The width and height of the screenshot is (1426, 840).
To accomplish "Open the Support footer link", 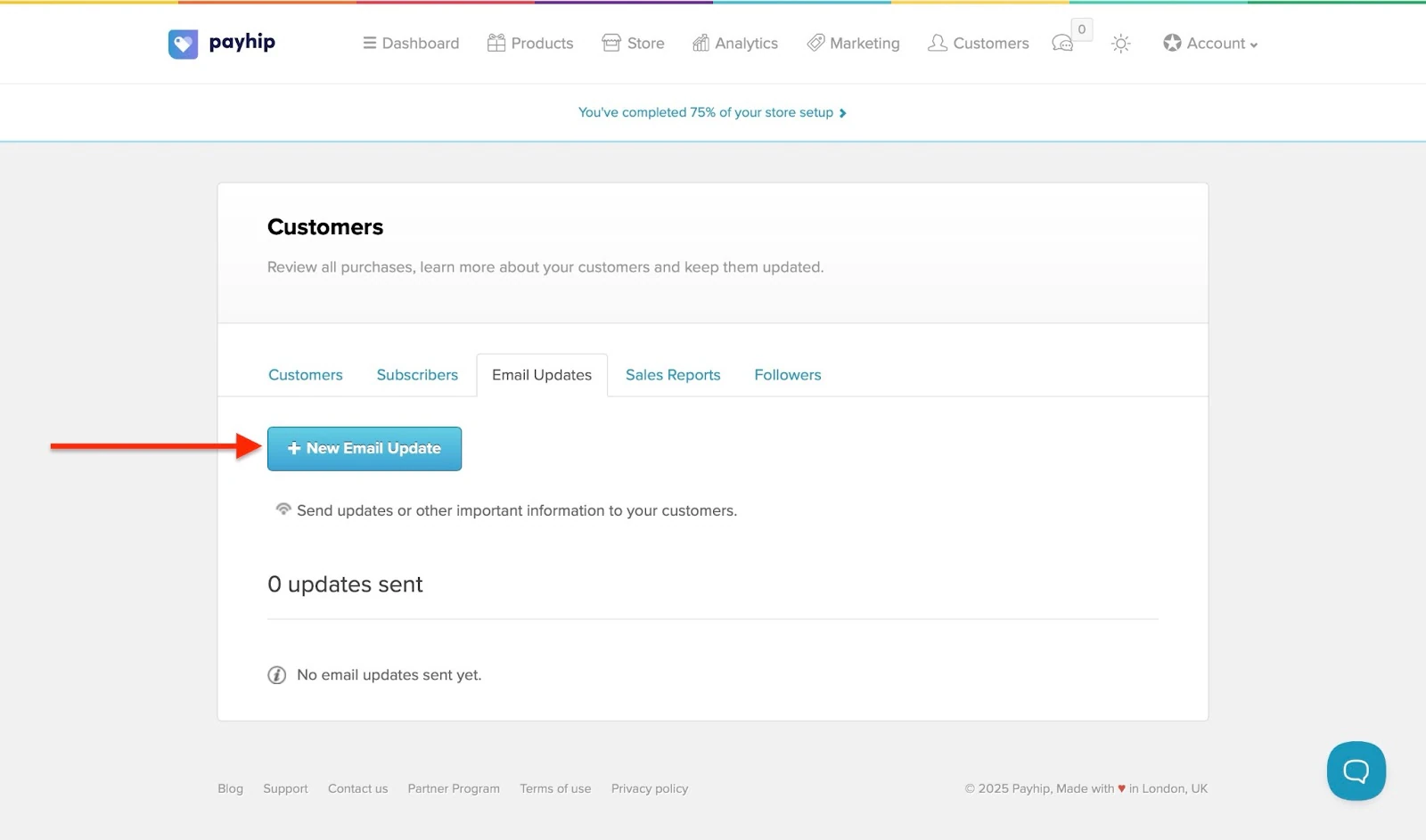I will (285, 788).
